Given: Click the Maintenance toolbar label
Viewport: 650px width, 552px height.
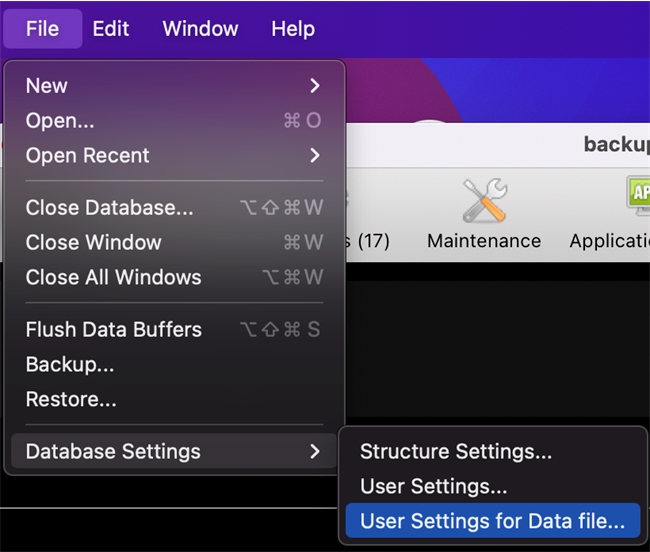Looking at the screenshot, I should (484, 241).
